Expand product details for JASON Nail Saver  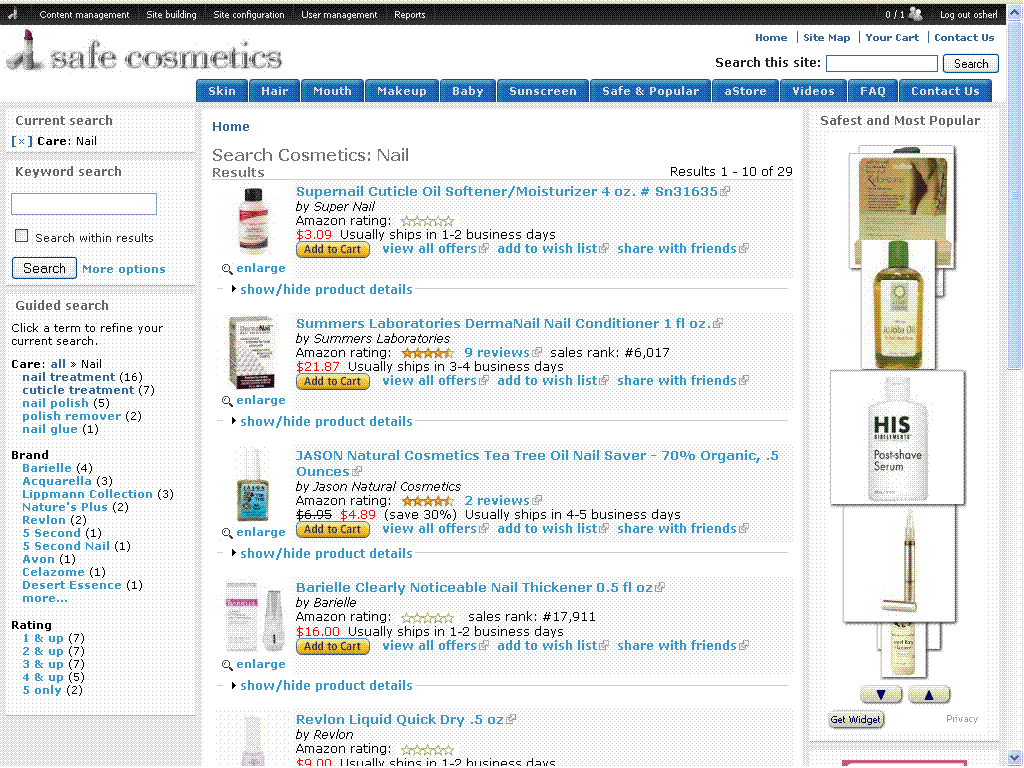click(326, 553)
